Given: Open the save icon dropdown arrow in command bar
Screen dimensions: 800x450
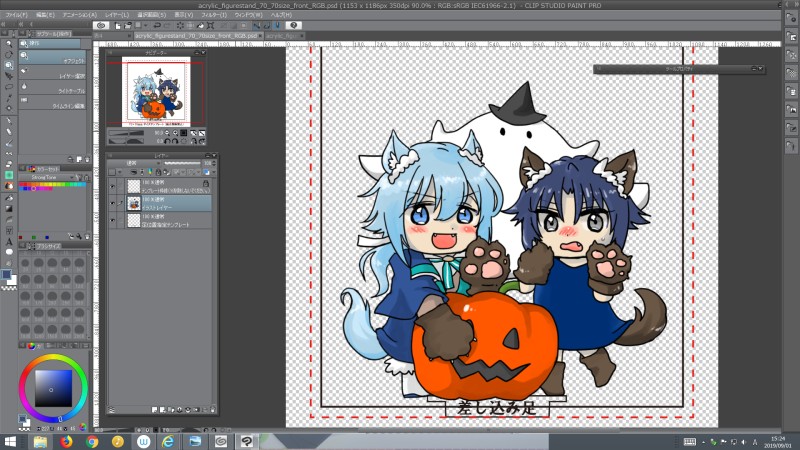Looking at the screenshot, I should tap(146, 26).
